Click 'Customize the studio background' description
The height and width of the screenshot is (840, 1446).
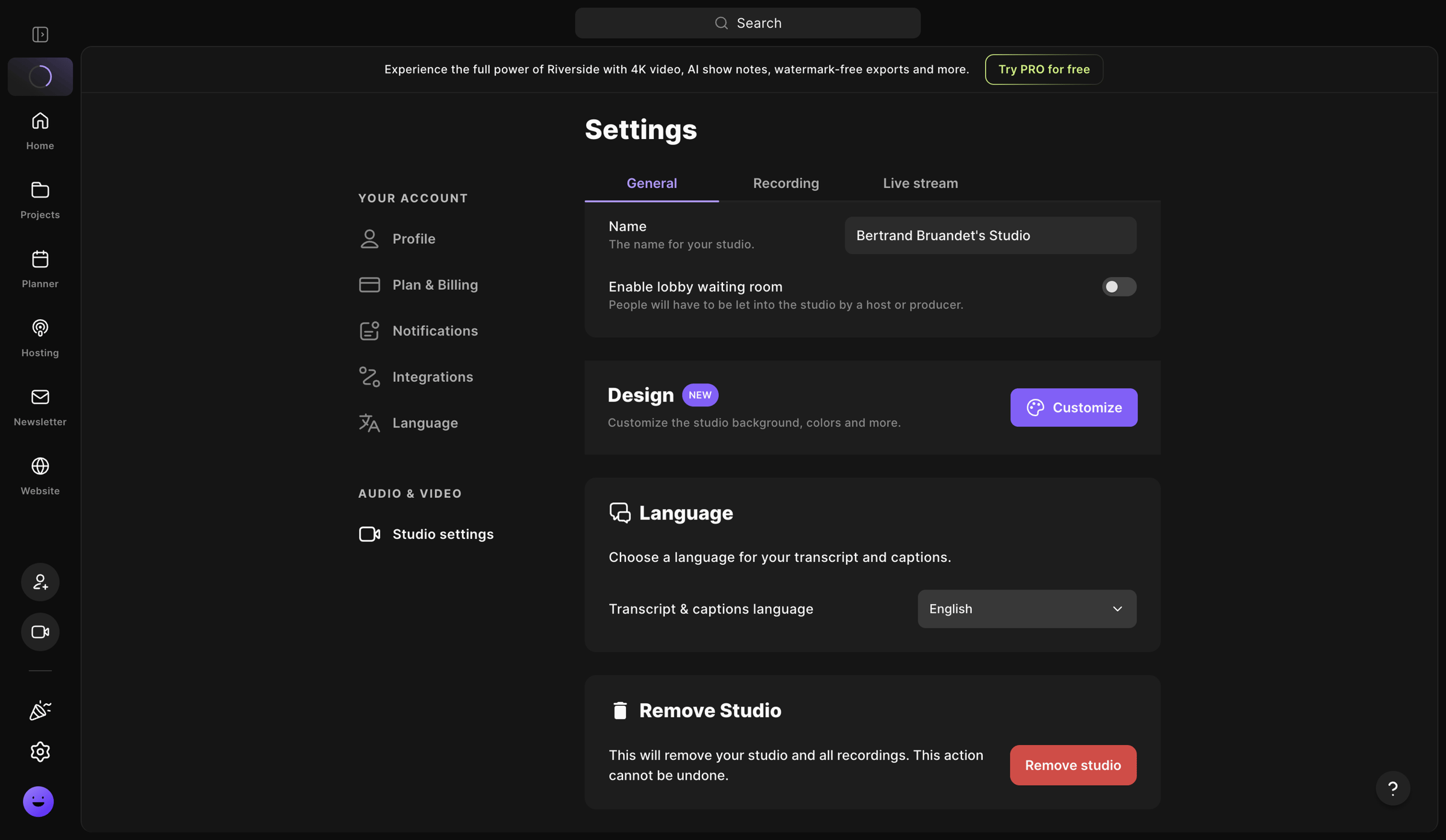754,423
